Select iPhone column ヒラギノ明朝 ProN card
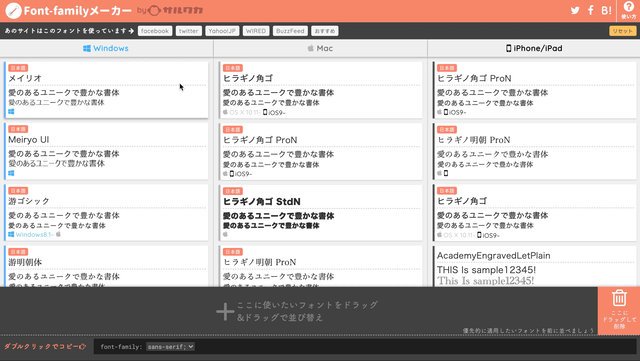Viewport: 640px width, 361px height. pos(535,152)
